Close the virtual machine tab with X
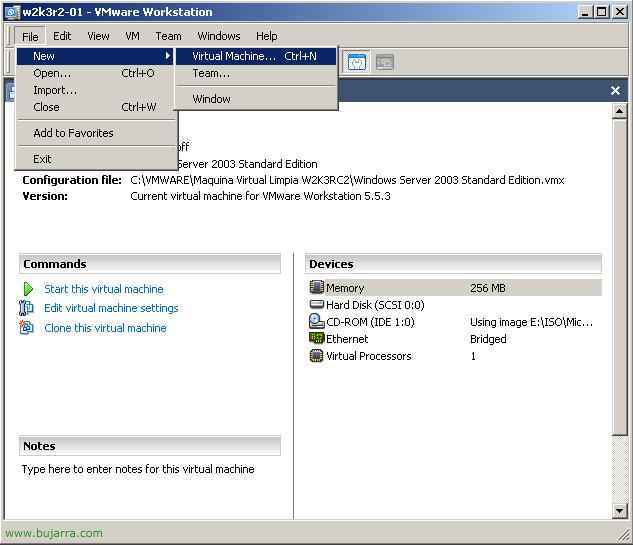The image size is (633, 545). tap(615, 90)
